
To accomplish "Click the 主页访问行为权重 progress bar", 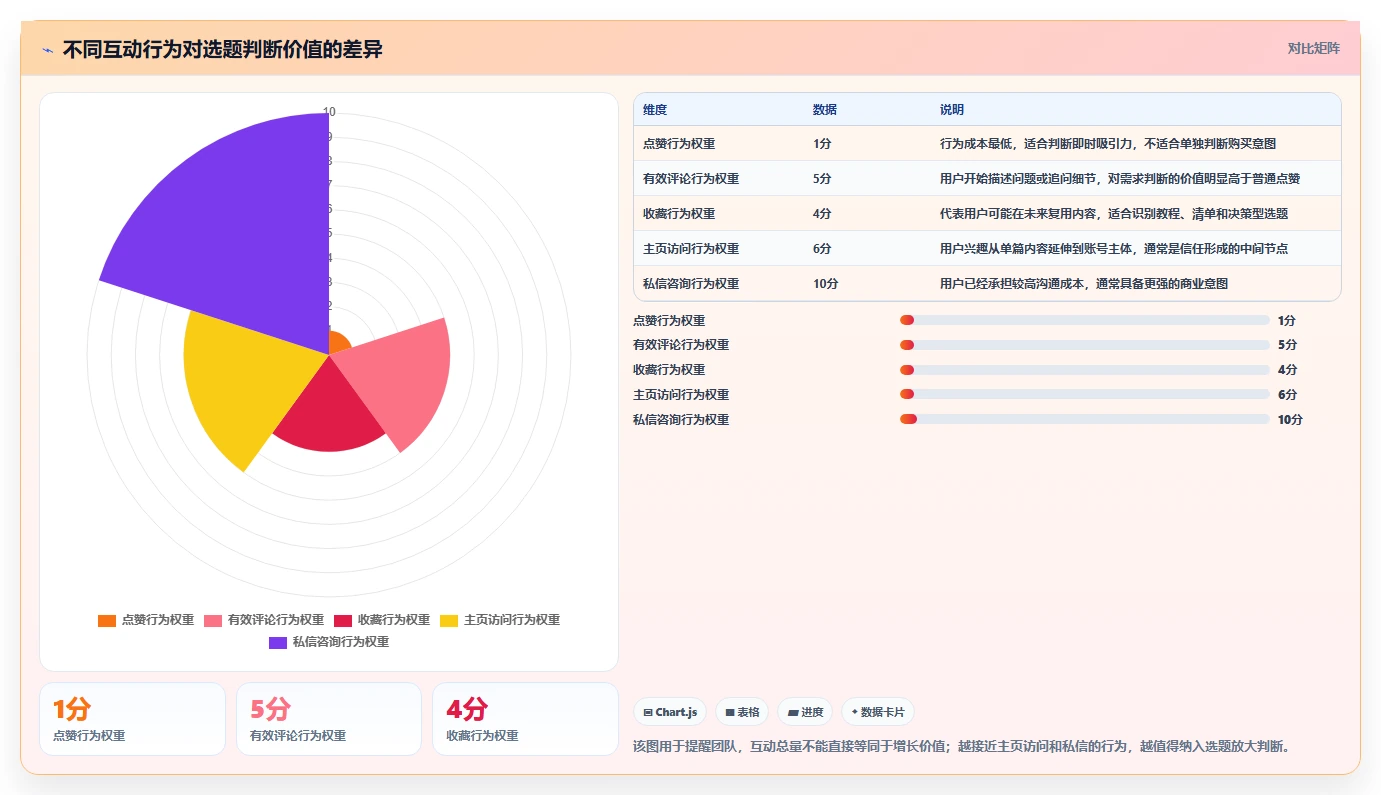I will coord(1085,394).
